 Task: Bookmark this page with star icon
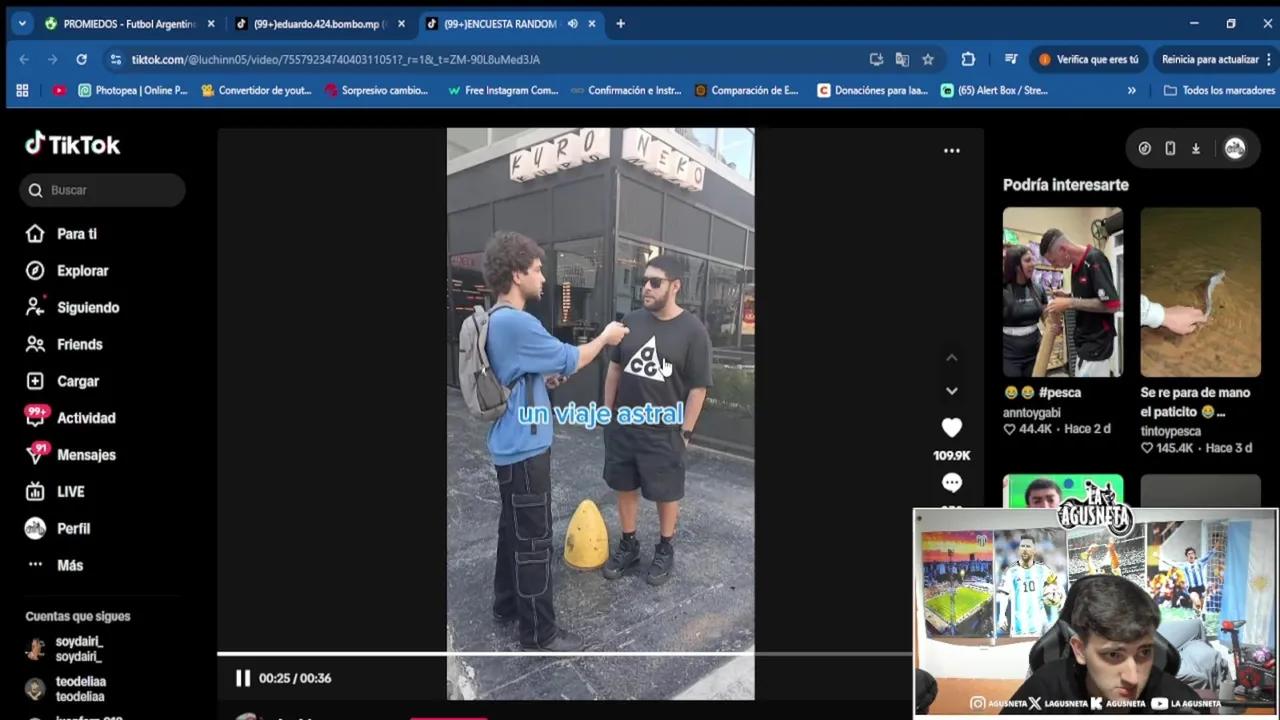coord(928,60)
